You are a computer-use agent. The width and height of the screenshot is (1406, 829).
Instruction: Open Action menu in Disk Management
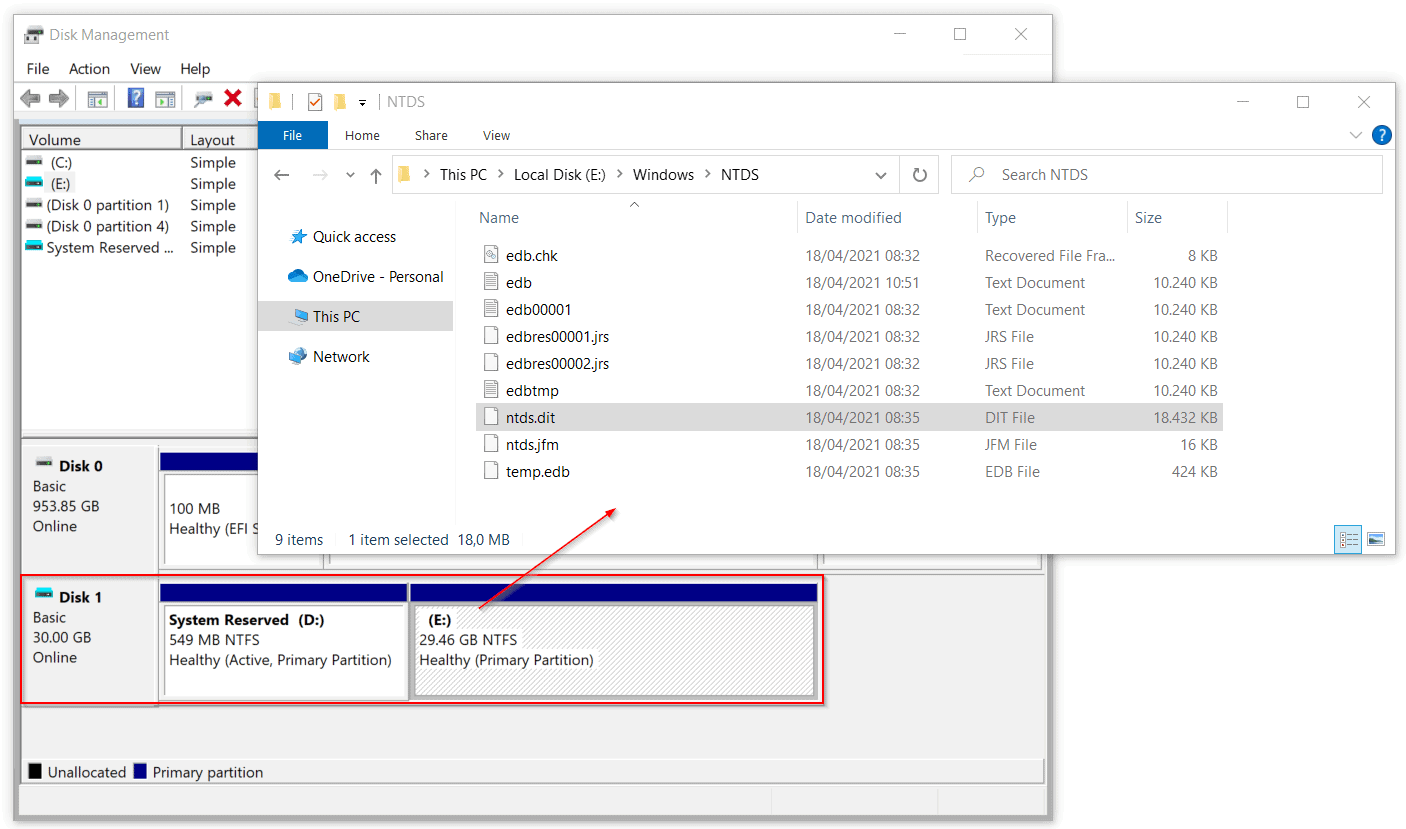[x=89, y=69]
